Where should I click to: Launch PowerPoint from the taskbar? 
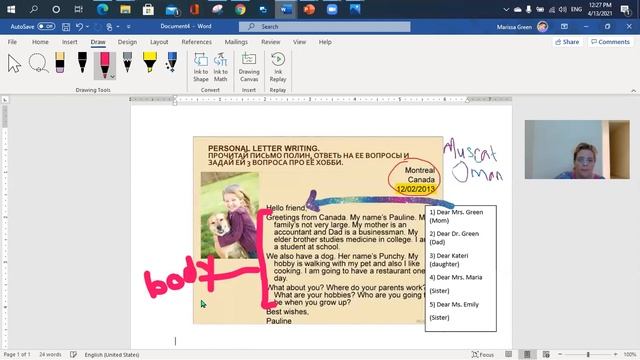pos(309,9)
